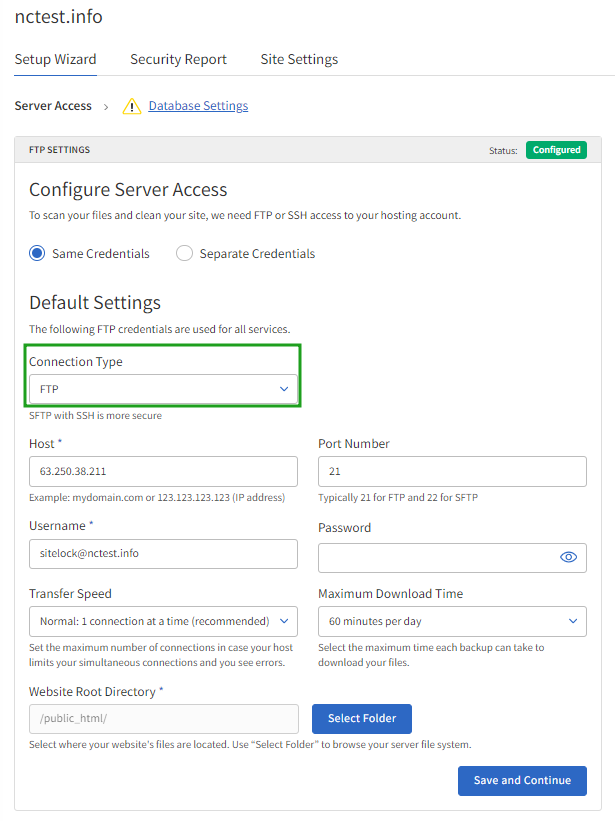Viewport: 615px width, 821px height.
Task: Focus the Host input field
Action: (x=163, y=471)
